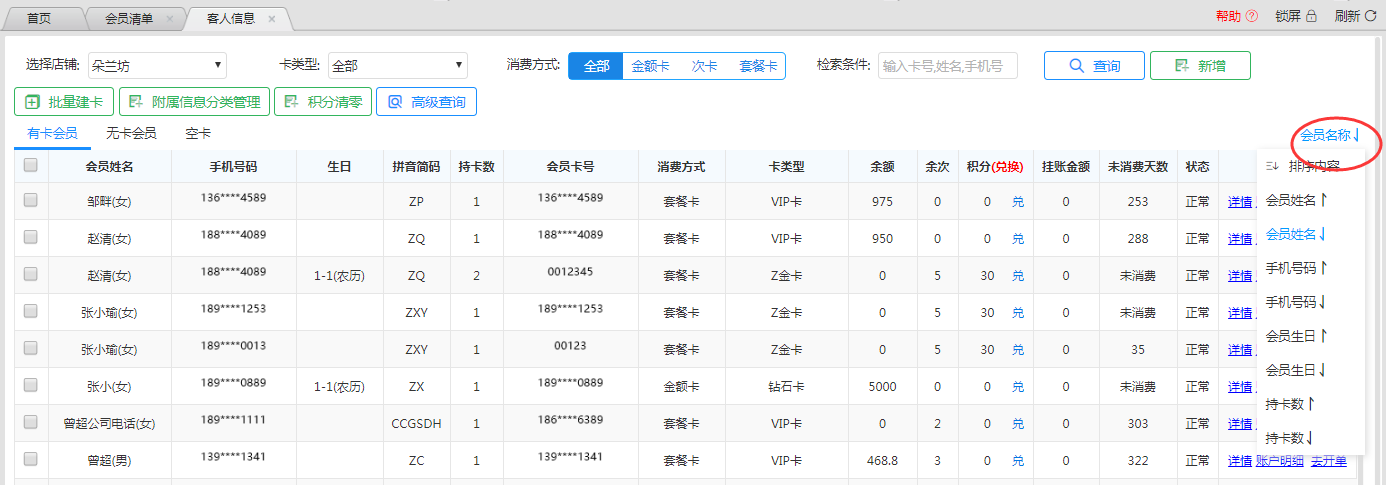Screen dimensions: 1386x485
Task: Select 套餐卡 consumption method filter
Action: point(758,66)
